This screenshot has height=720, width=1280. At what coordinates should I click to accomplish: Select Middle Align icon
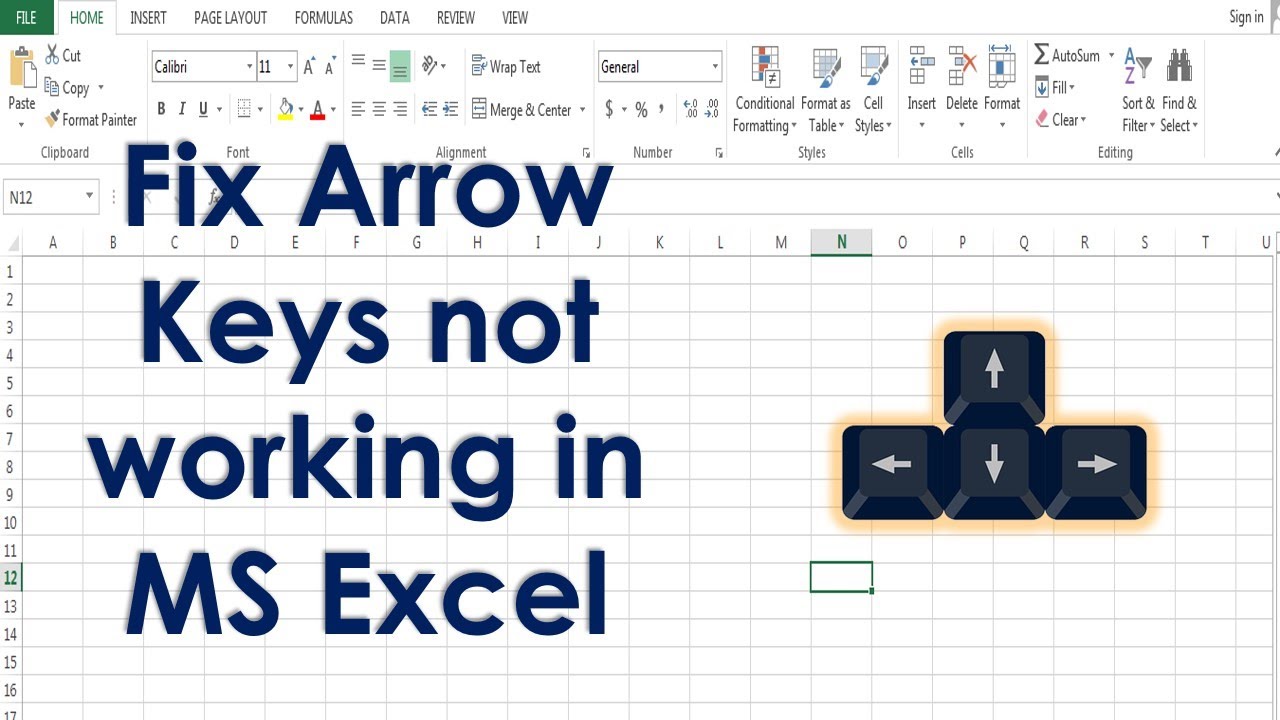tap(379, 66)
